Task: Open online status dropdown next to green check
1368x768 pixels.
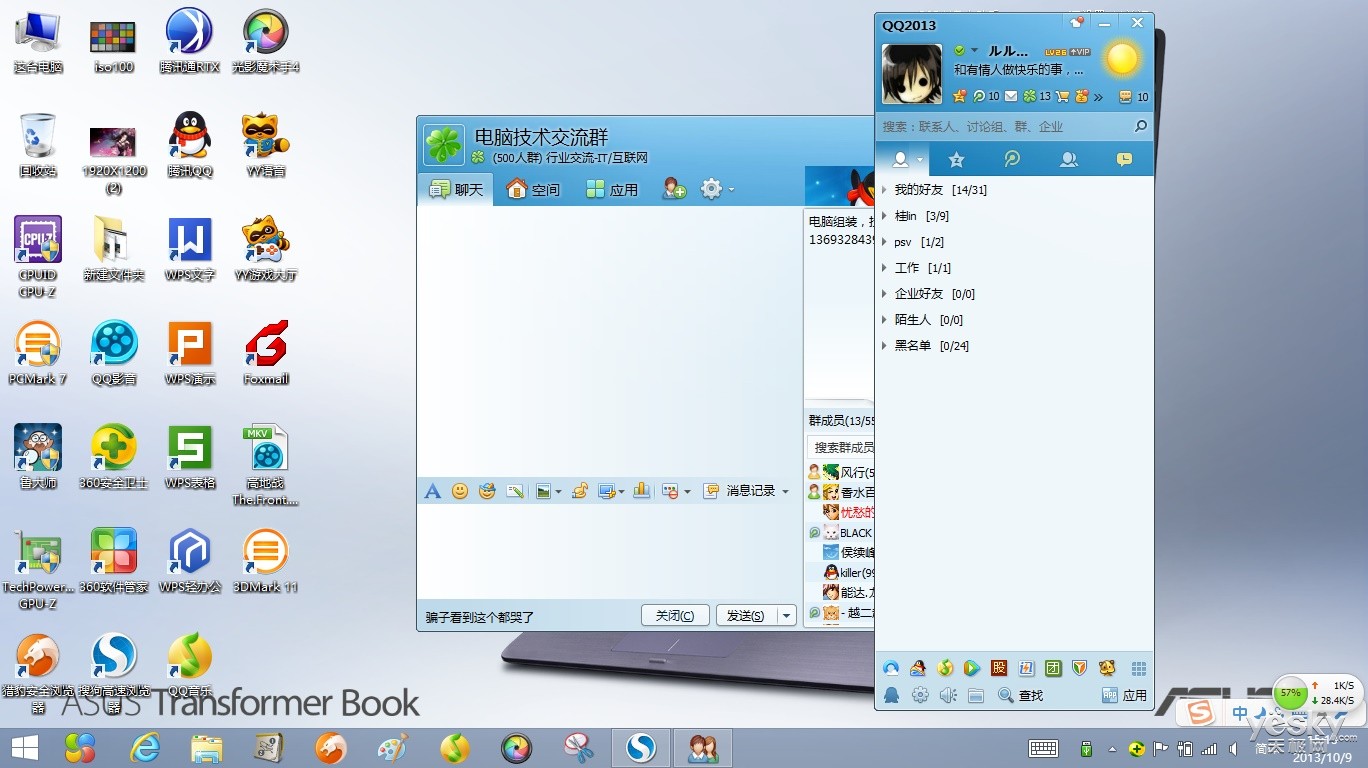Action: [x=974, y=50]
